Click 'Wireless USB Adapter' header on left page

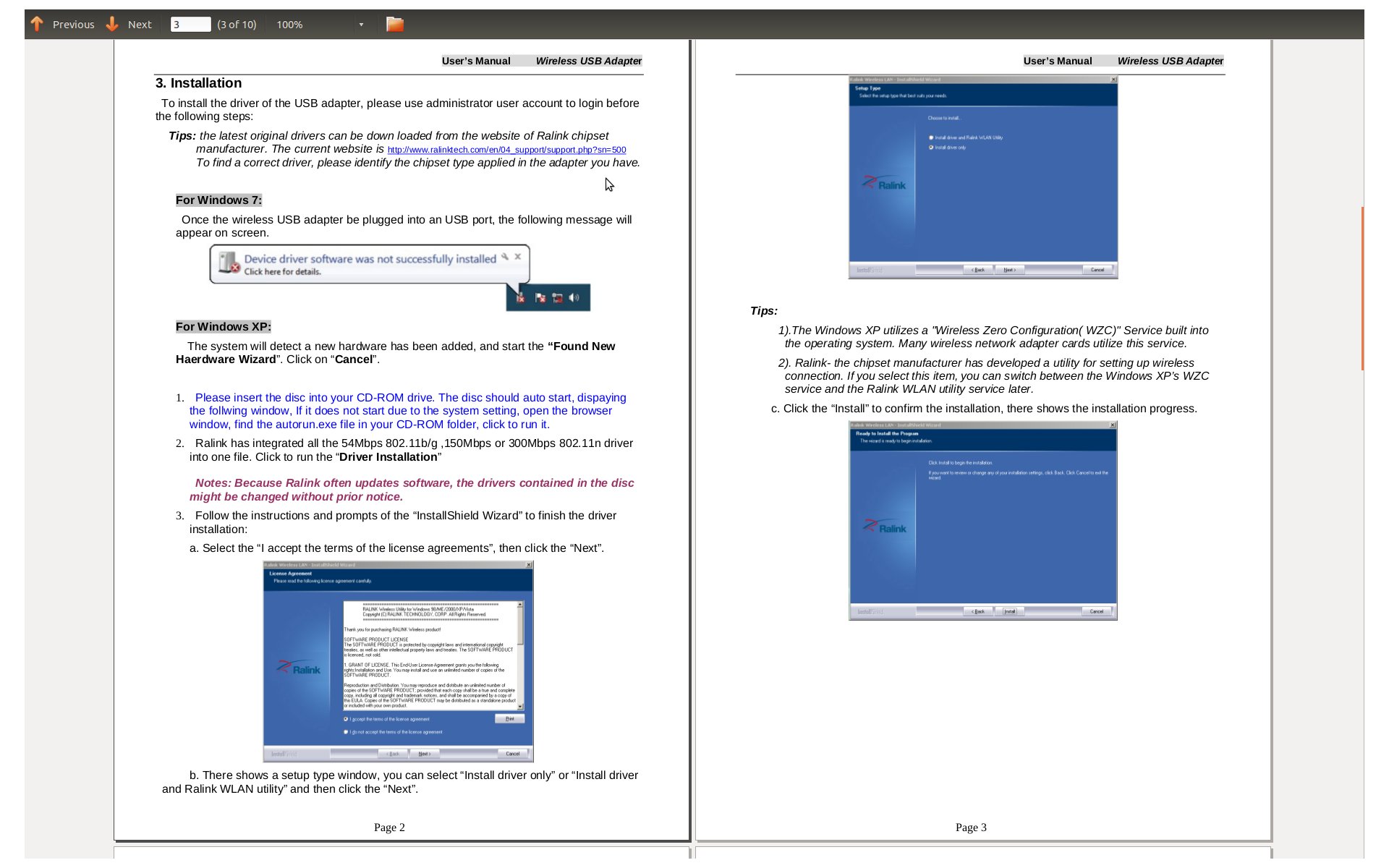pos(589,61)
